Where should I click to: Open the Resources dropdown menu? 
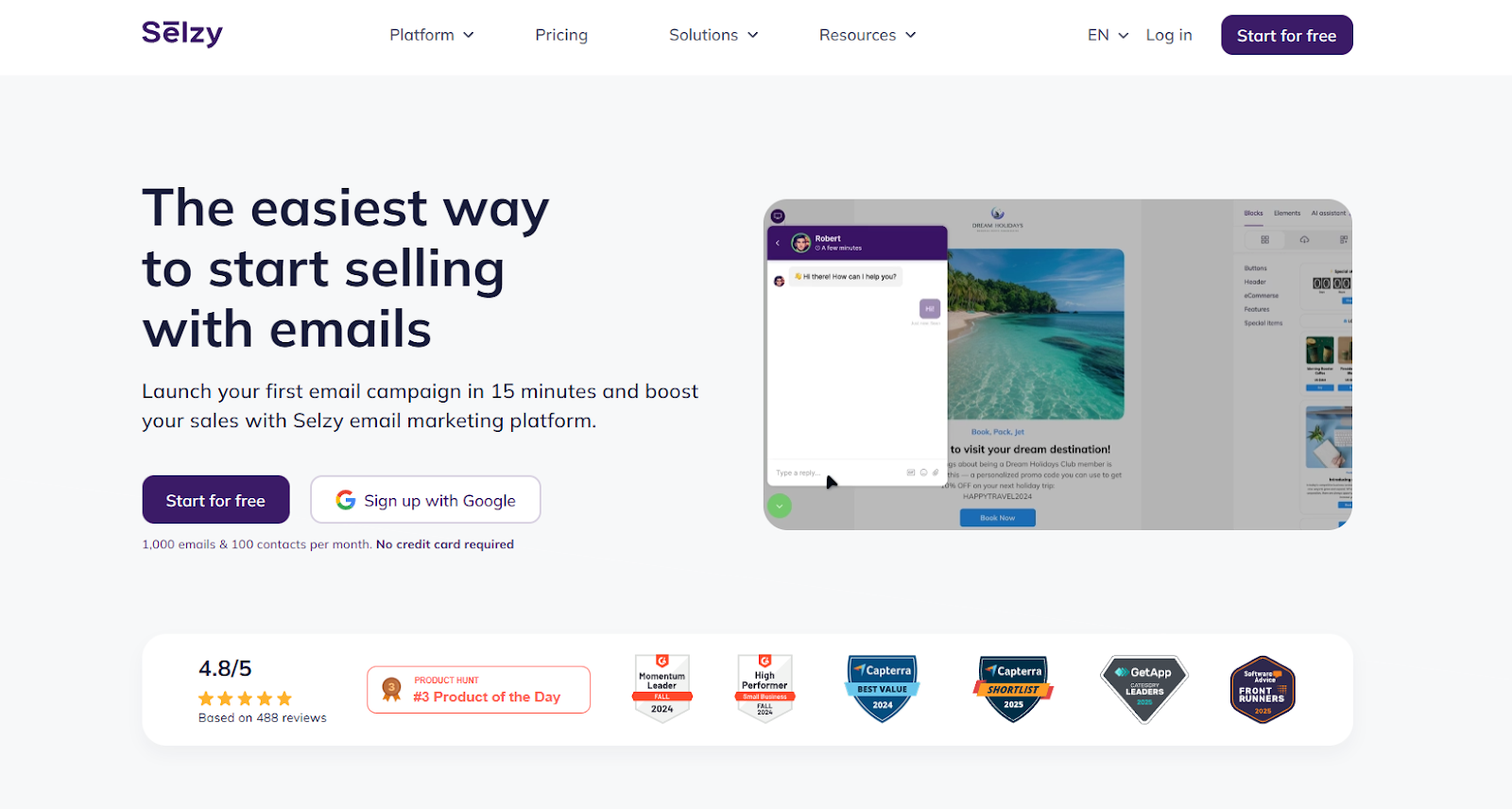coord(868,35)
